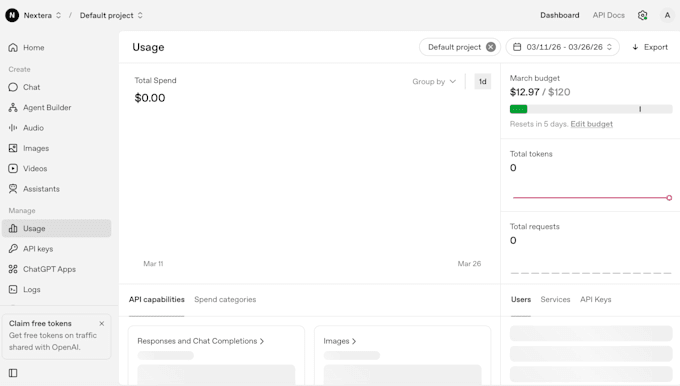Switch to the Spend categories tab

tap(225, 299)
